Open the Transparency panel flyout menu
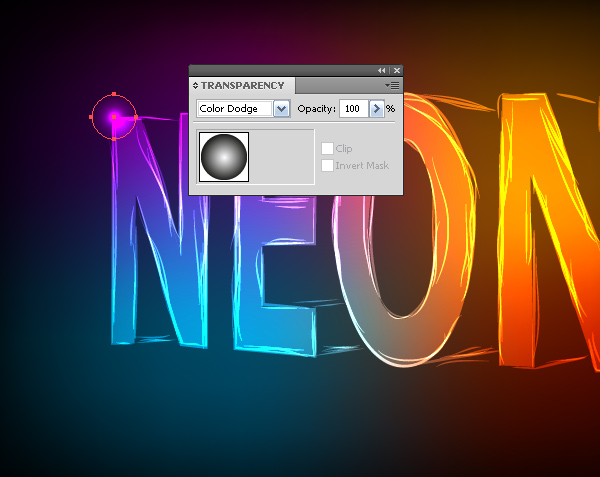This screenshot has height=477, width=600. [393, 85]
